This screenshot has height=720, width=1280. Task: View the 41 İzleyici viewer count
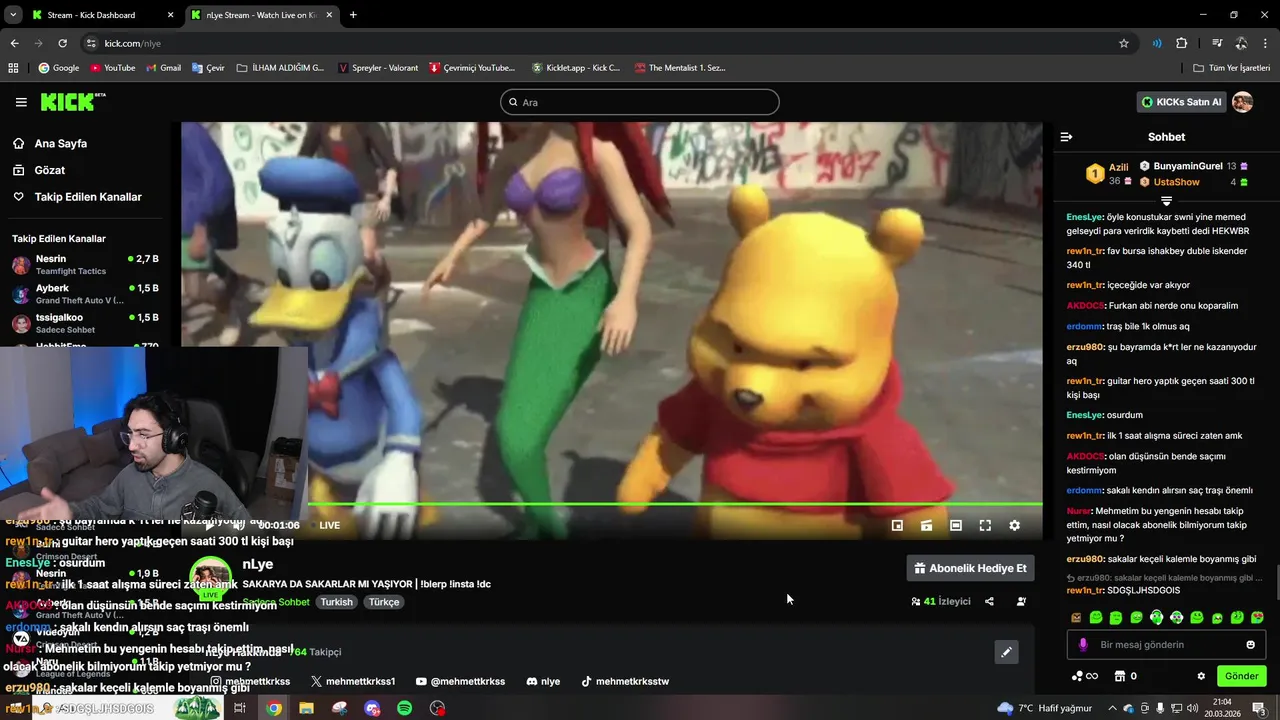coord(940,602)
